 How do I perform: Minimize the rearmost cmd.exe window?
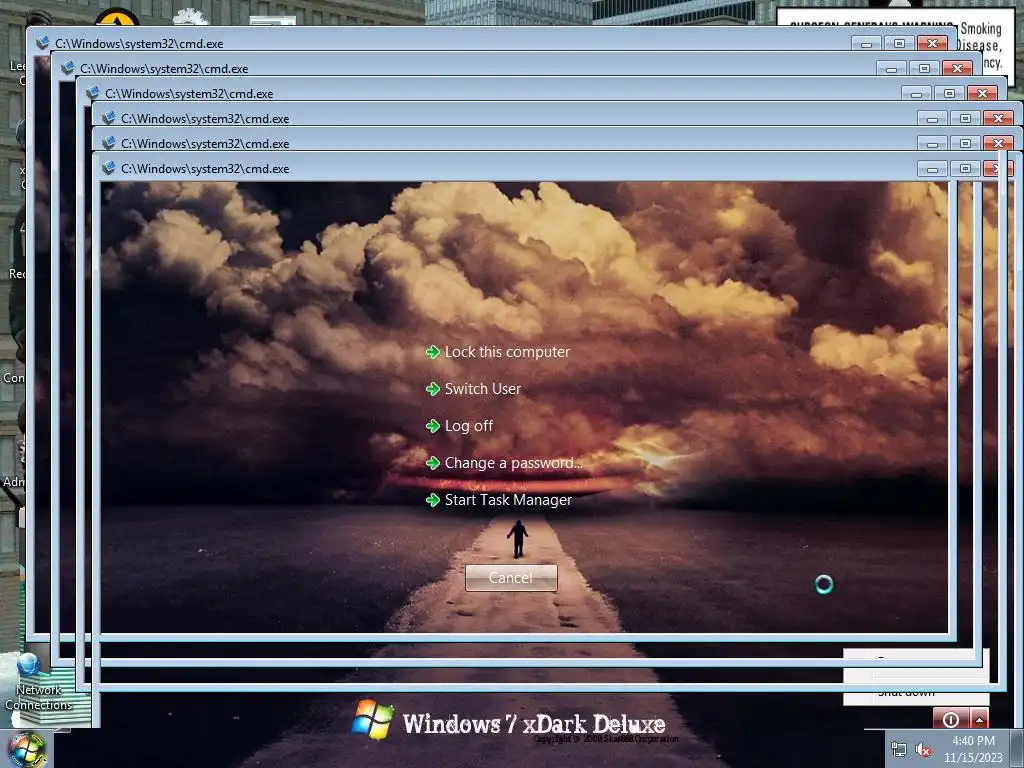tap(867, 44)
